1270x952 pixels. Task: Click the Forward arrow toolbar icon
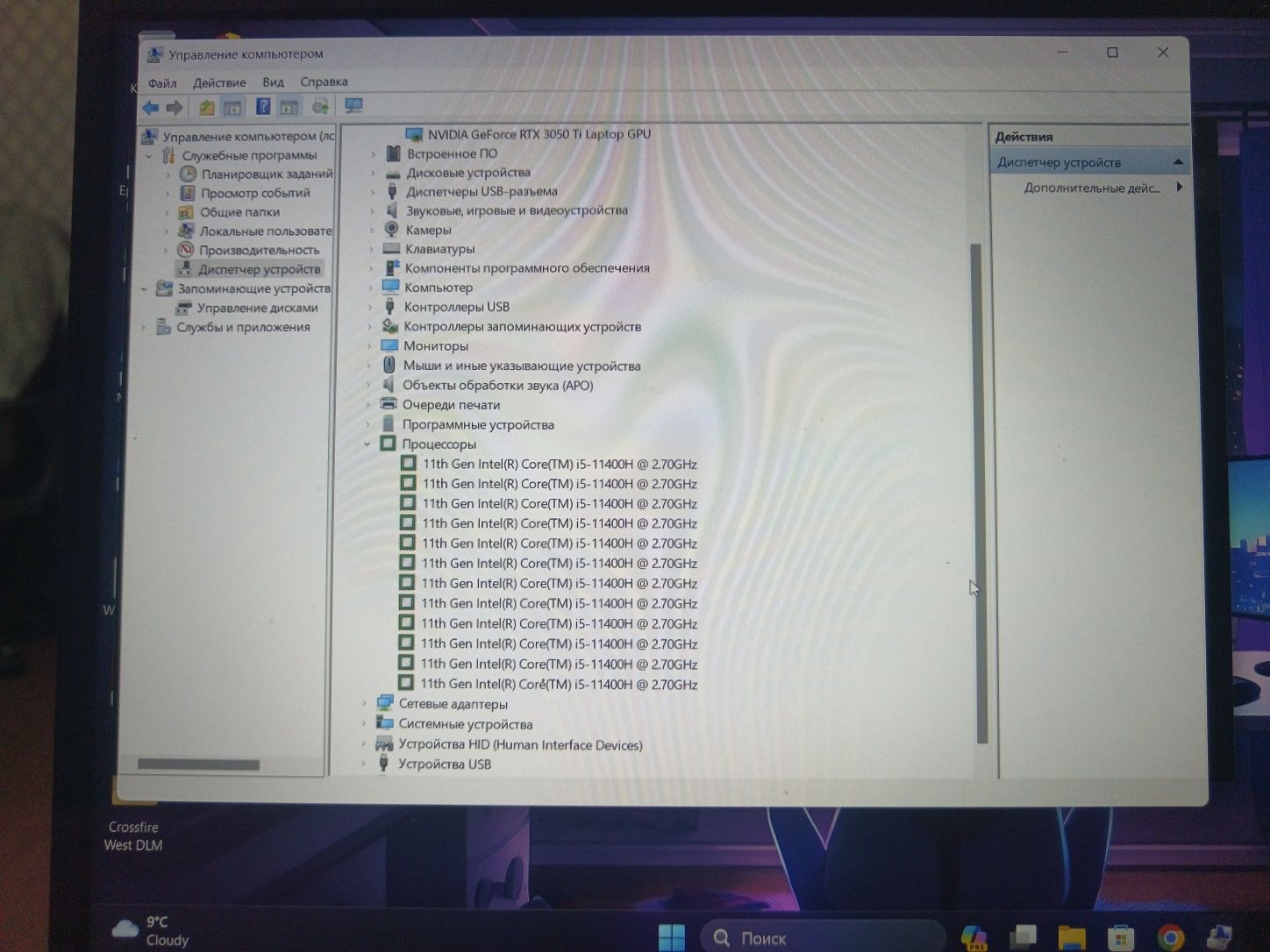(175, 108)
